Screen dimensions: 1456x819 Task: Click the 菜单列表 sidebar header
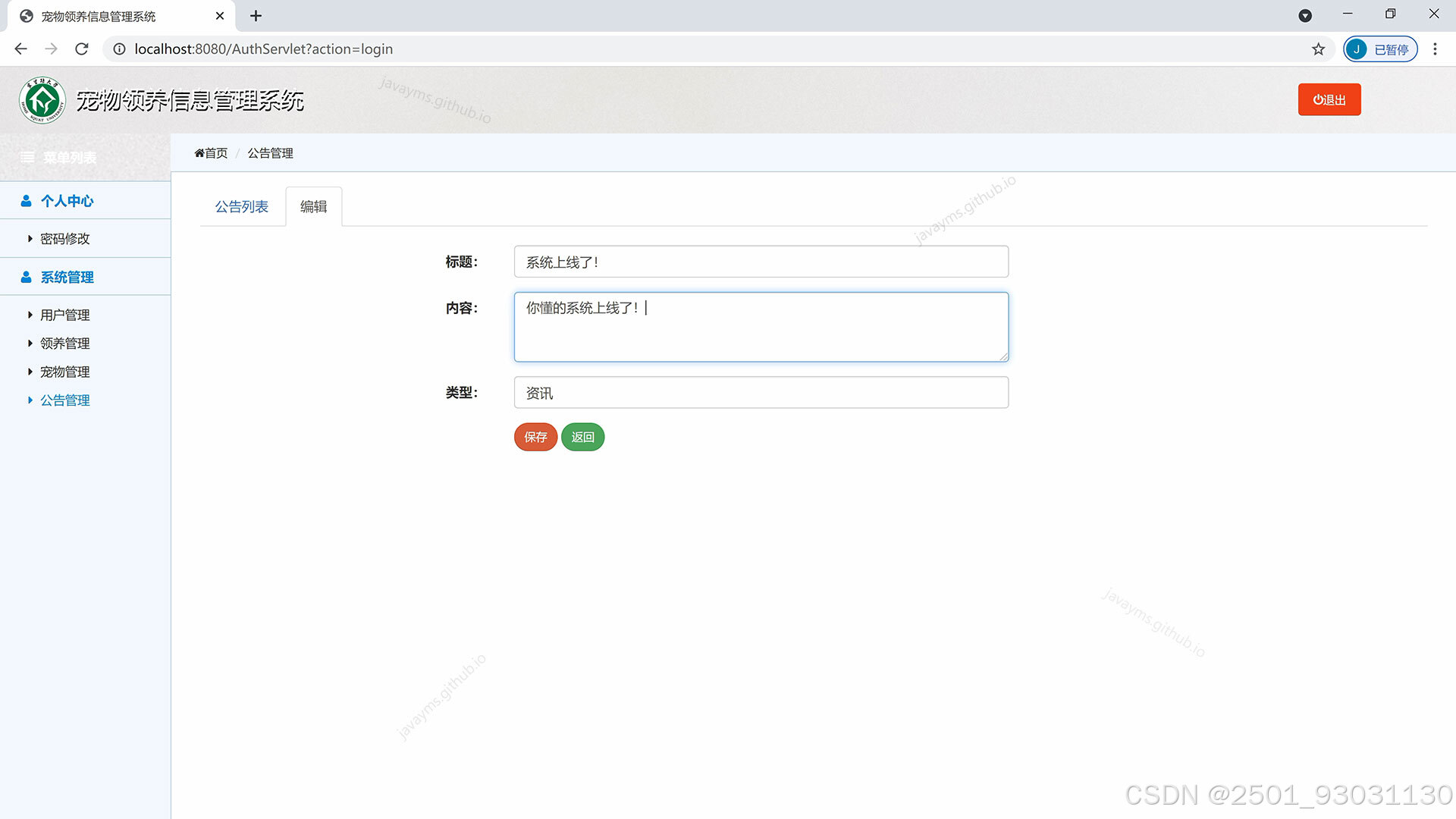85,158
